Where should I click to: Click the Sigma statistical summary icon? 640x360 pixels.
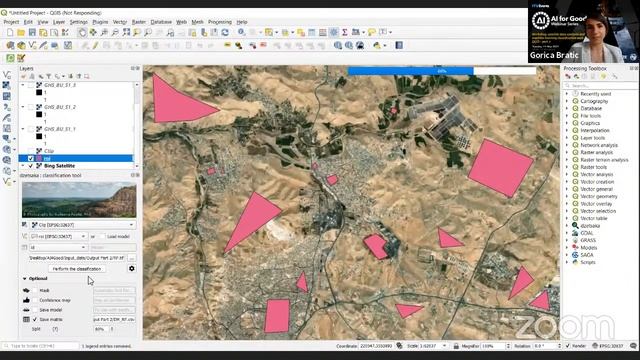tap(344, 32)
